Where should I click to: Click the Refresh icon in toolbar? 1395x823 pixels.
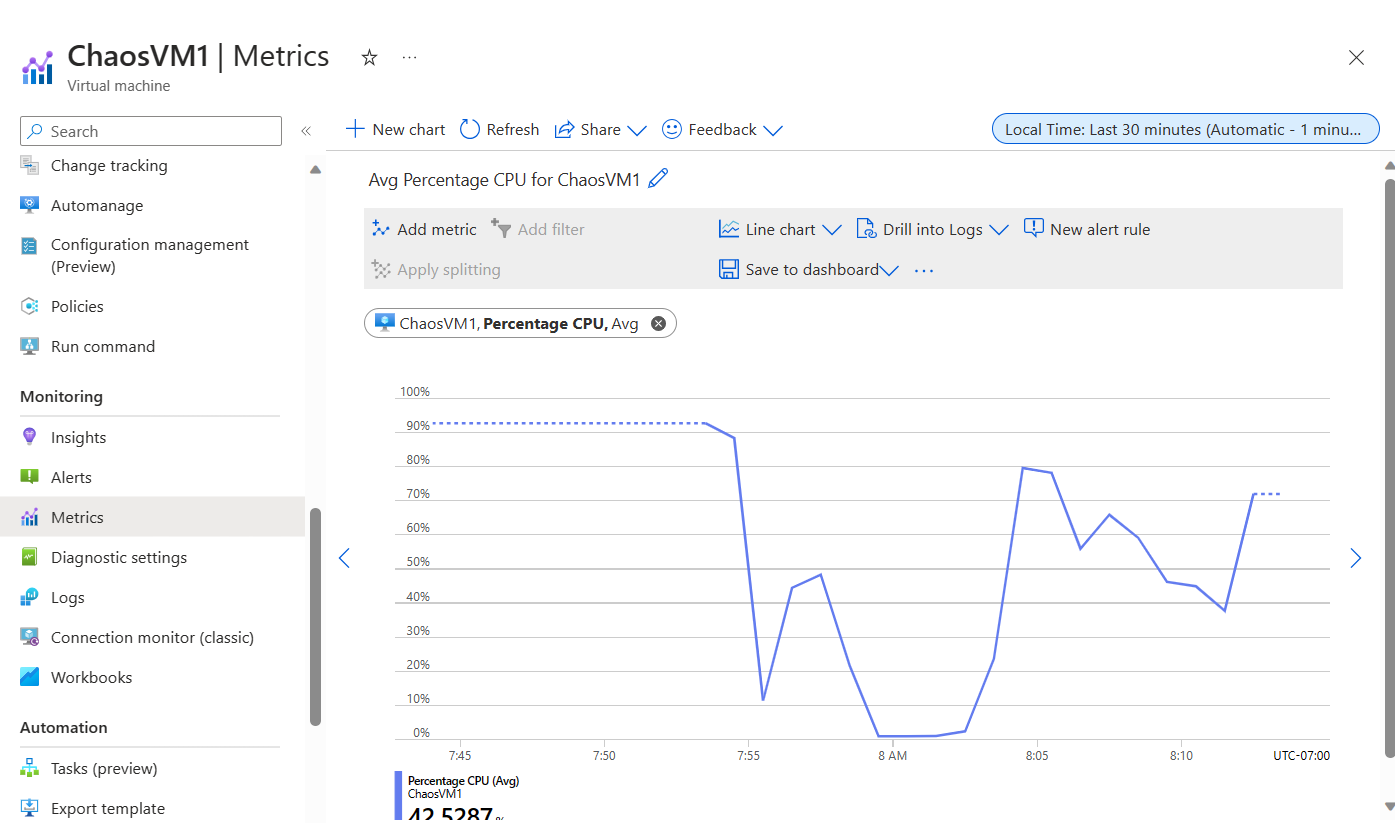pos(470,129)
